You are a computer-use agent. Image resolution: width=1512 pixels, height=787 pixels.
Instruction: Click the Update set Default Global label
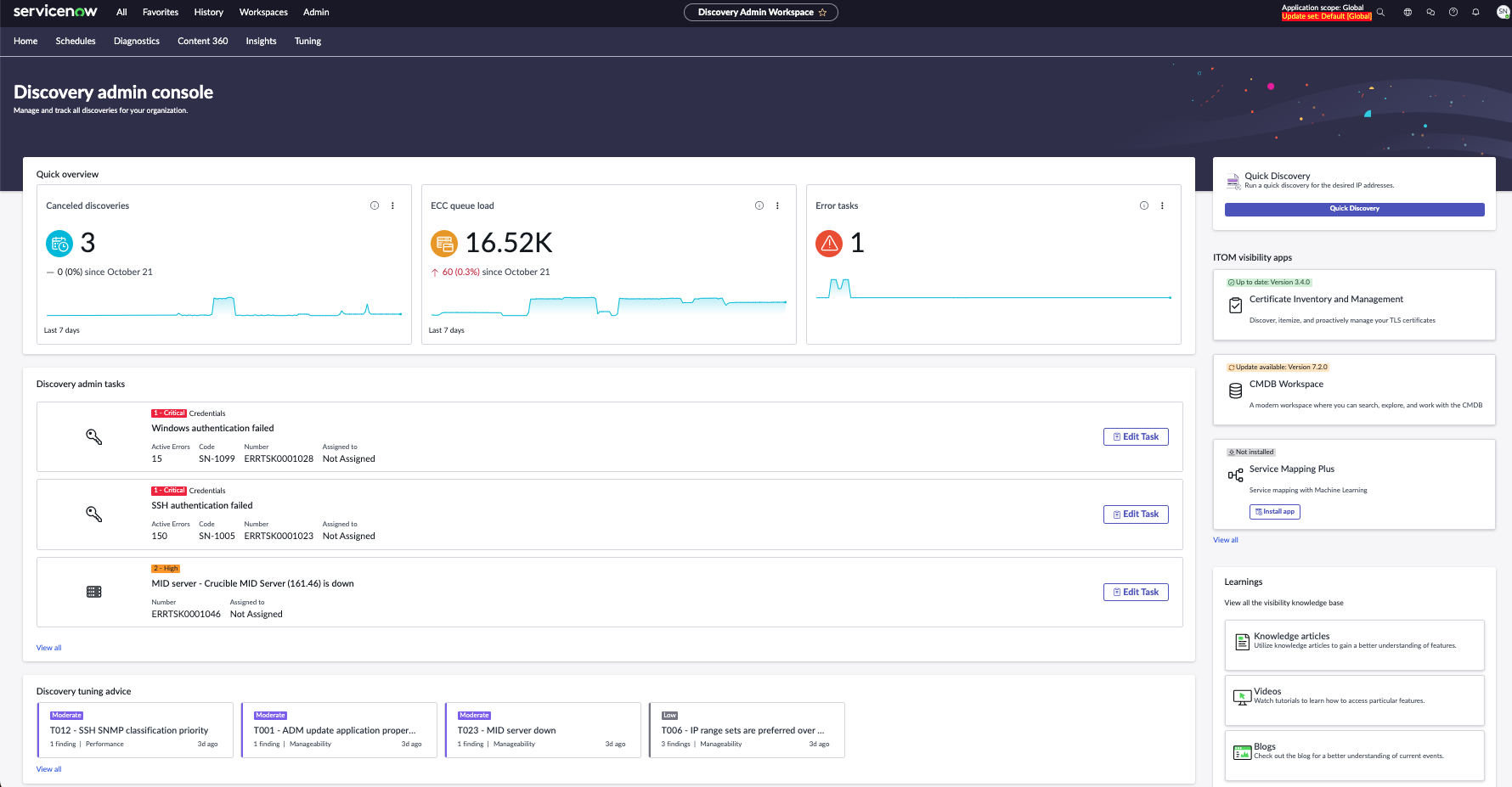[x=1326, y=16]
